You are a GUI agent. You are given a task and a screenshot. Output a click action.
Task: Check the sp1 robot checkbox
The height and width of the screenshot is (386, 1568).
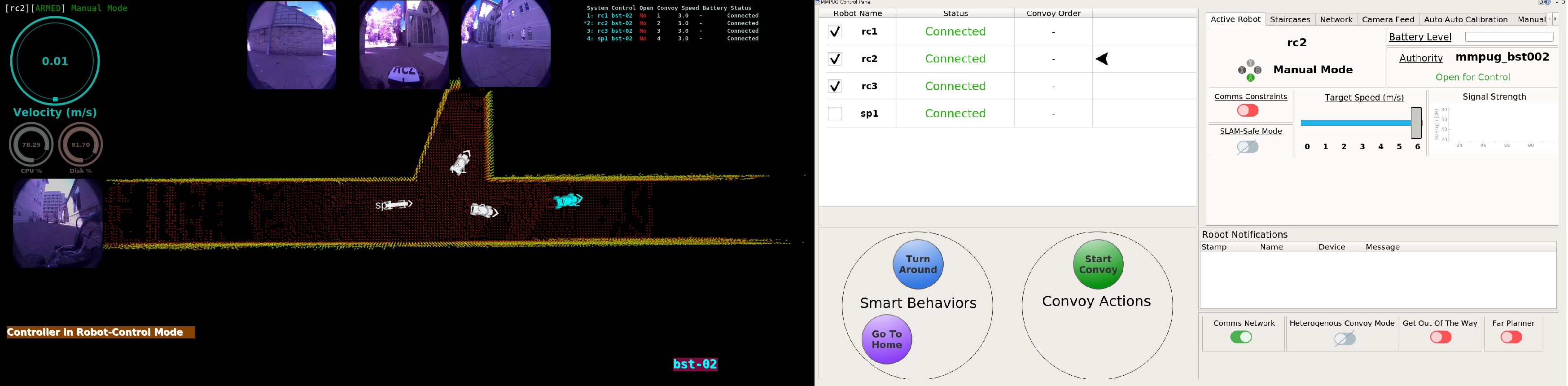pos(835,114)
